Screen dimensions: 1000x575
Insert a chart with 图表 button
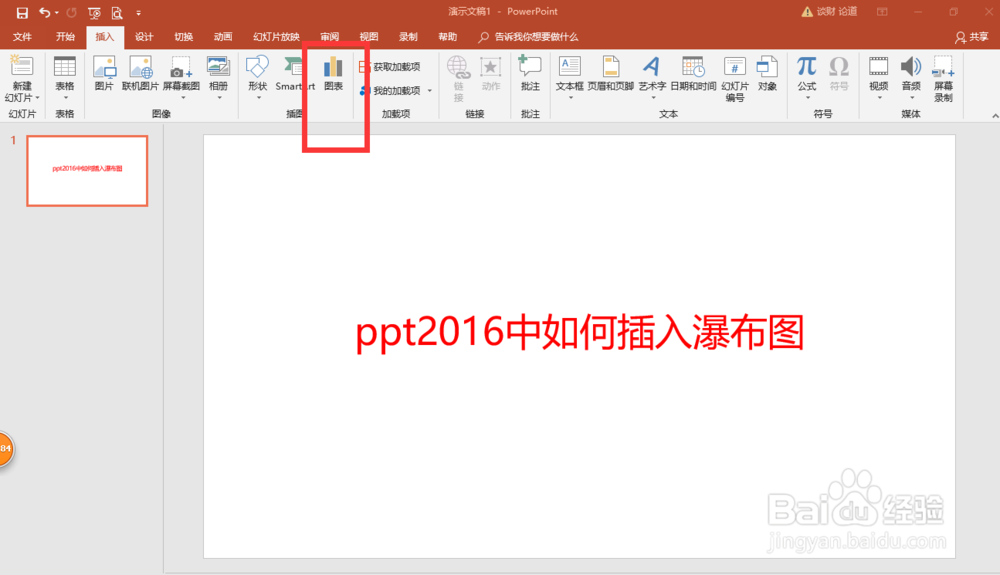click(x=334, y=74)
